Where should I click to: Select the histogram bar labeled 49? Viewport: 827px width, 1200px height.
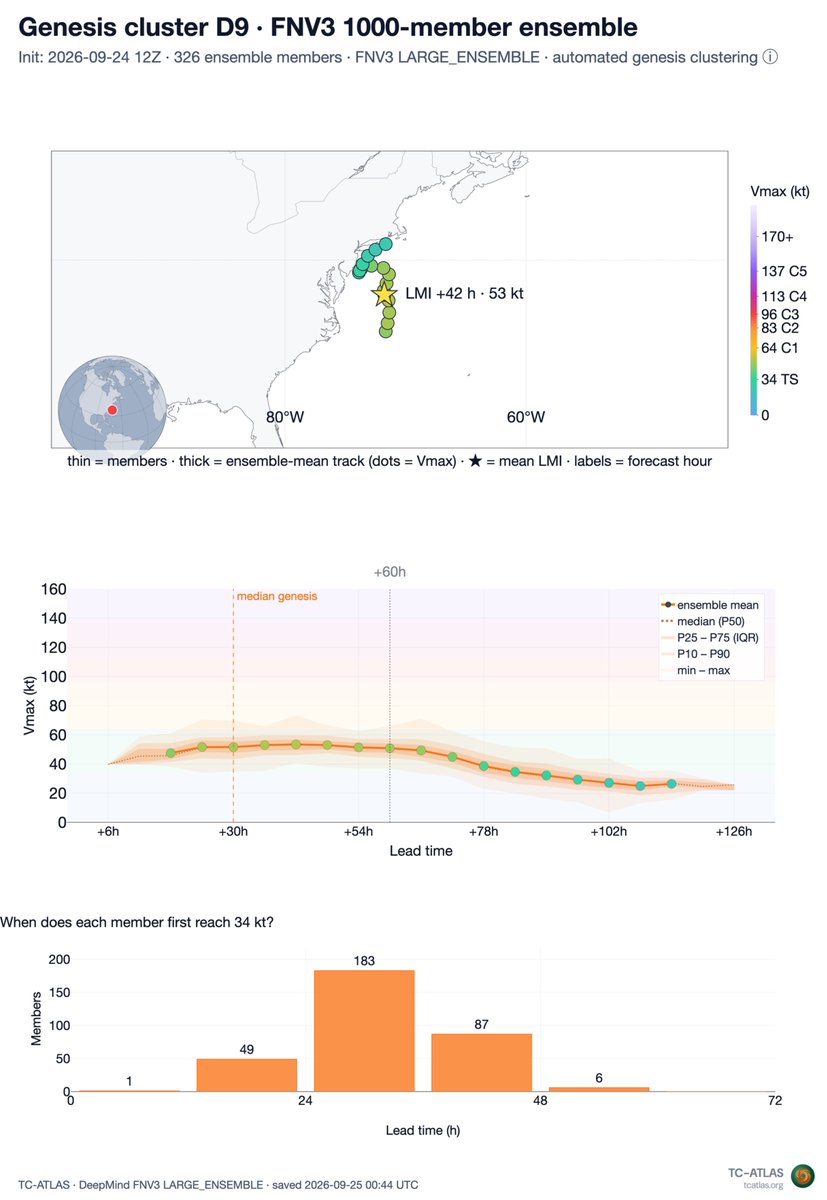click(x=247, y=1075)
